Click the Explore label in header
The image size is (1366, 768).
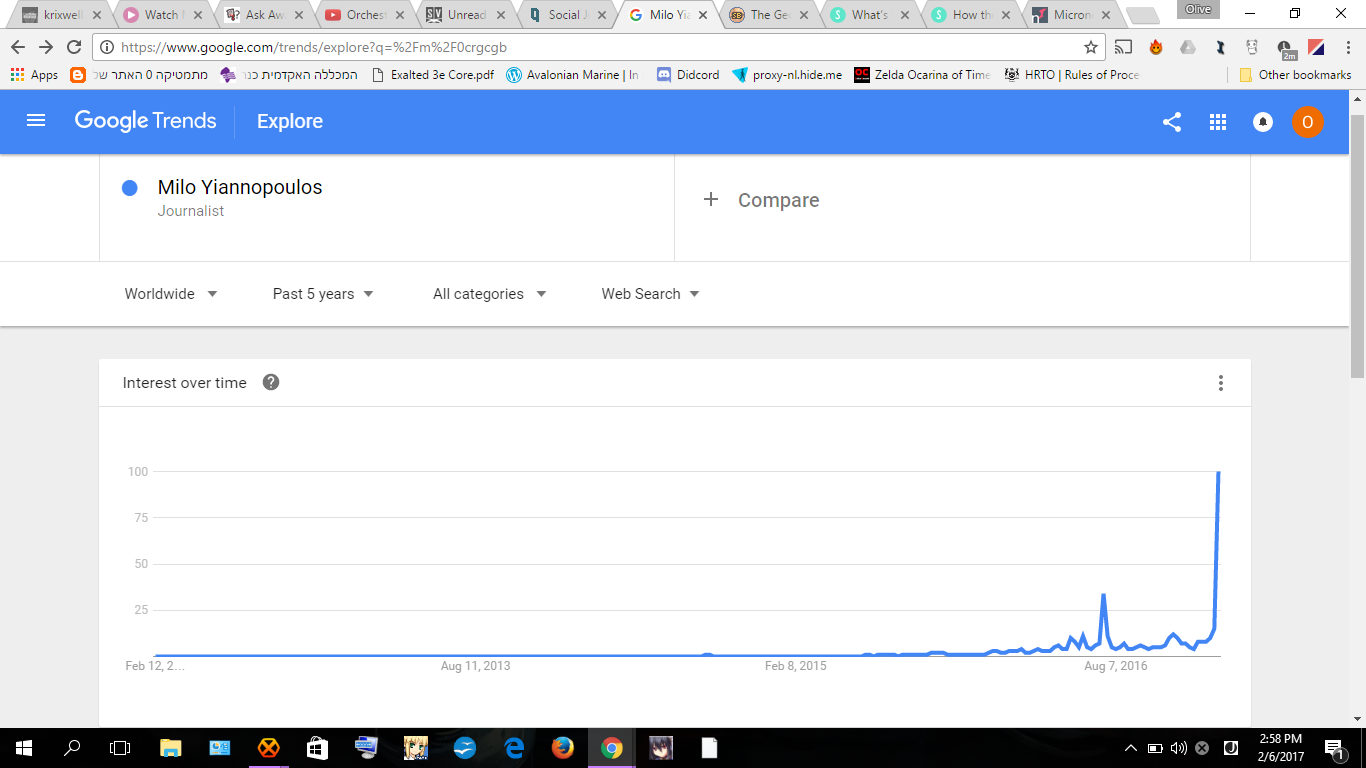(x=290, y=121)
